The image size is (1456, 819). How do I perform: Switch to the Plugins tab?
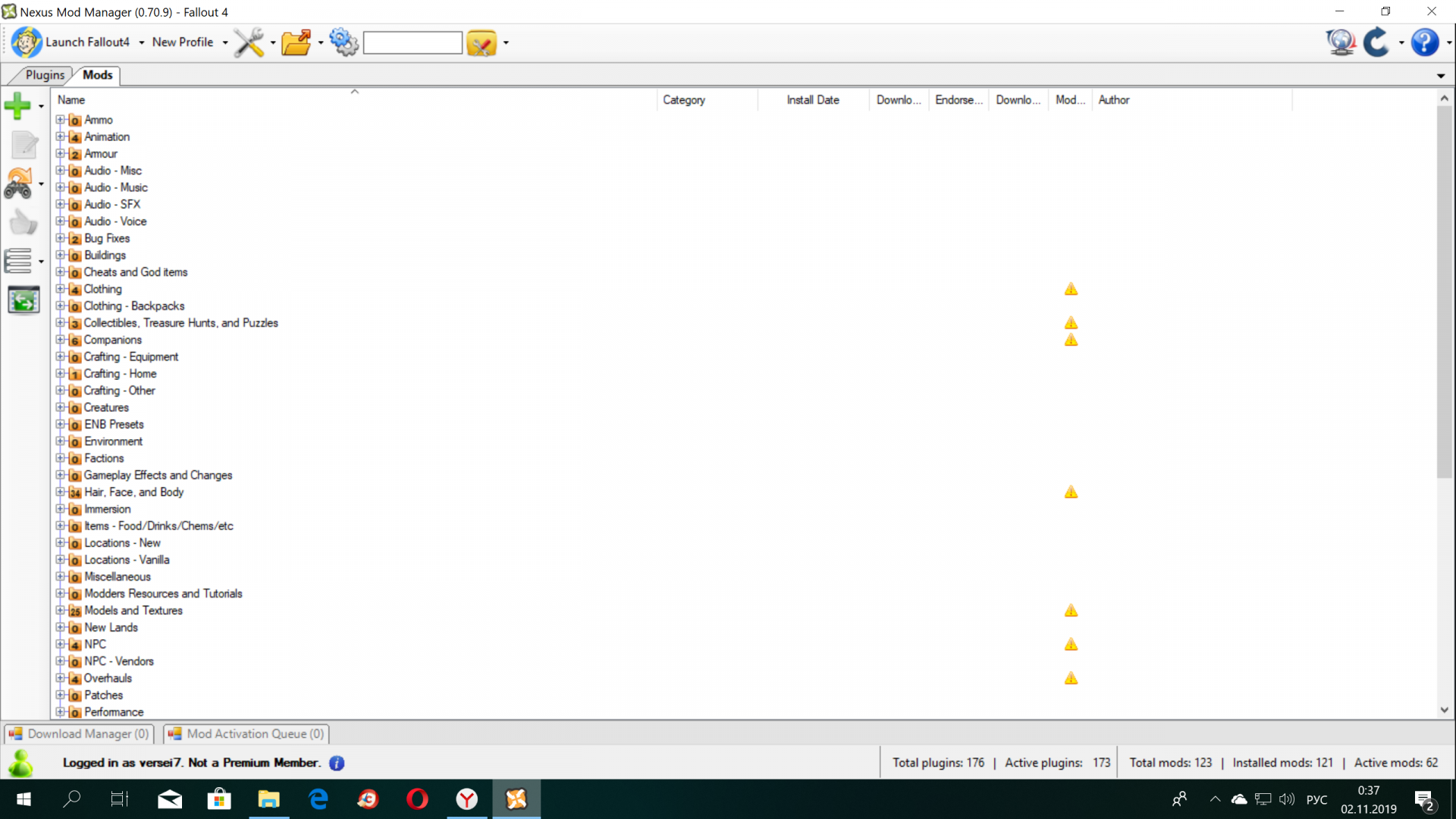point(45,74)
